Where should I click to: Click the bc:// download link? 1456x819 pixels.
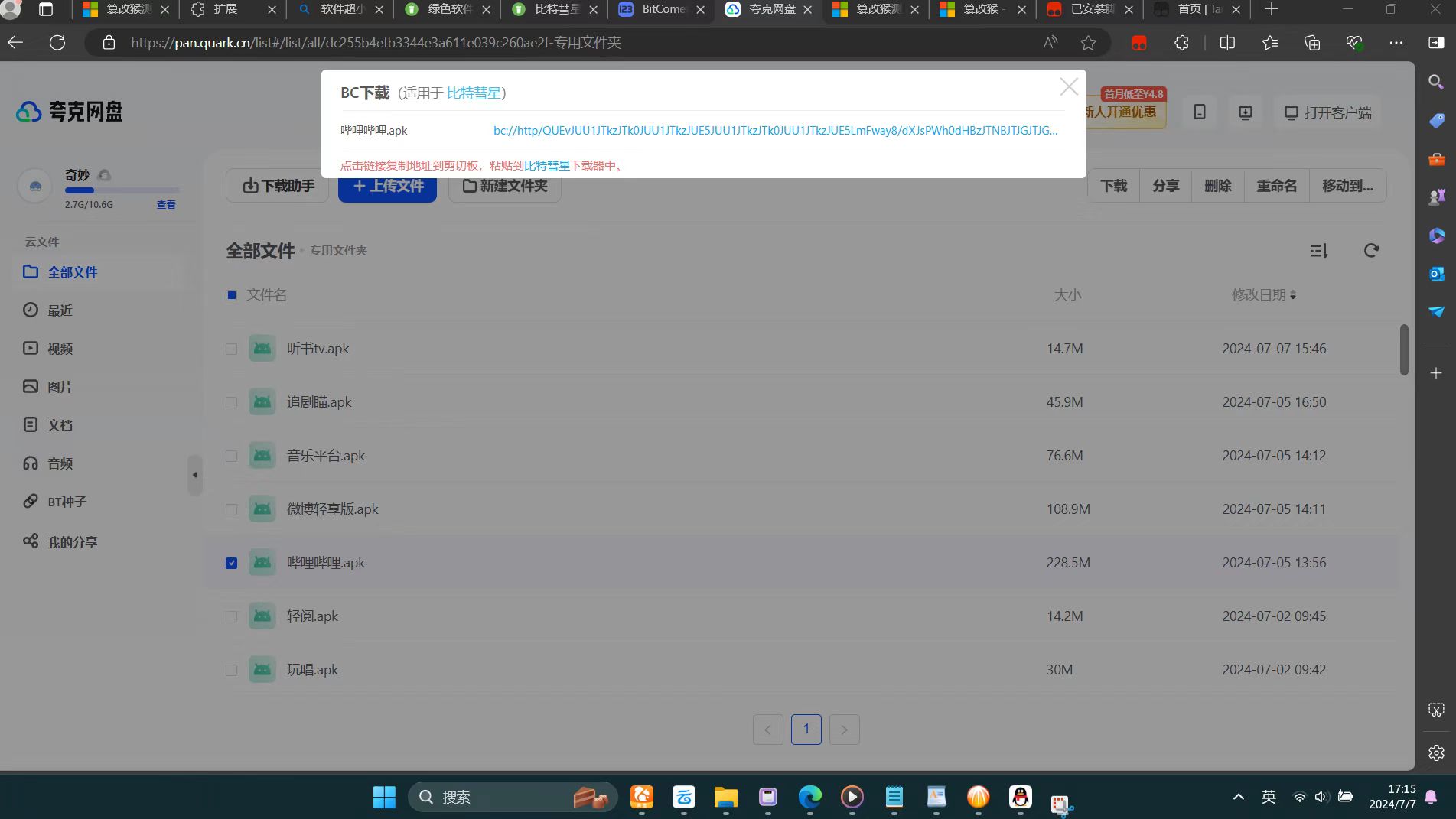[775, 131]
